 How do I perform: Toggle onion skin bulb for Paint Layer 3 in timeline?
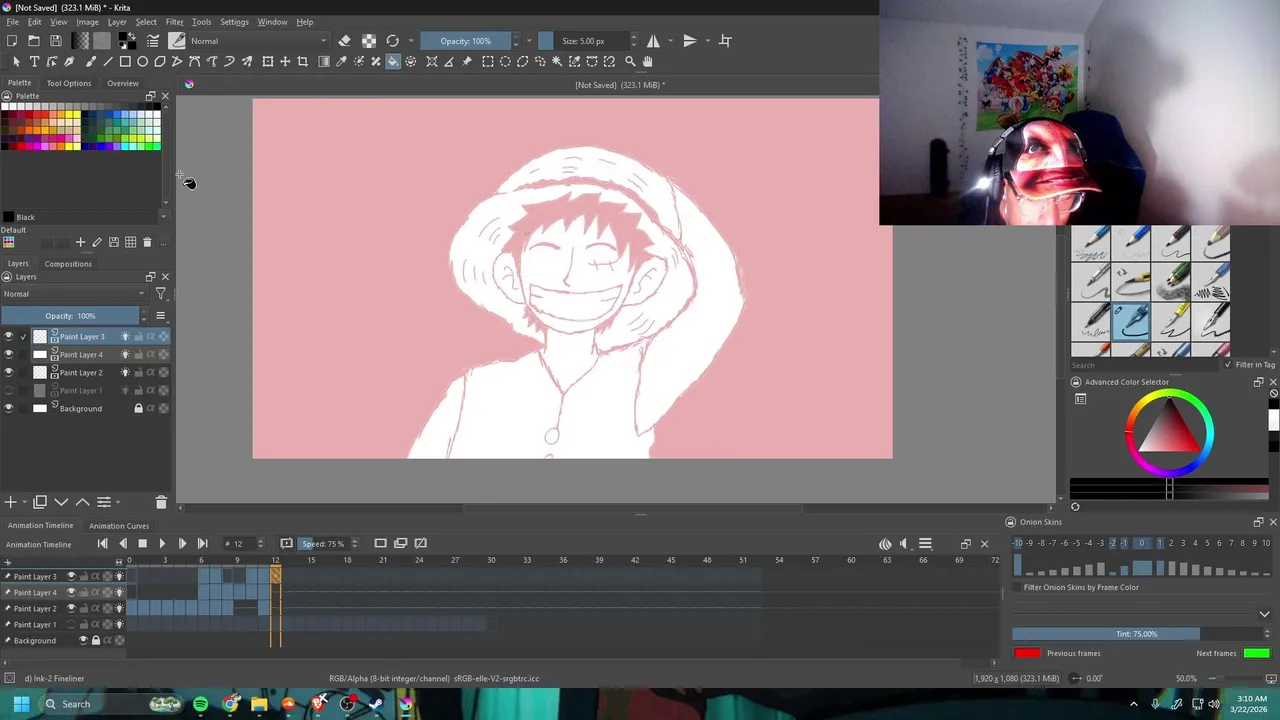click(x=119, y=577)
